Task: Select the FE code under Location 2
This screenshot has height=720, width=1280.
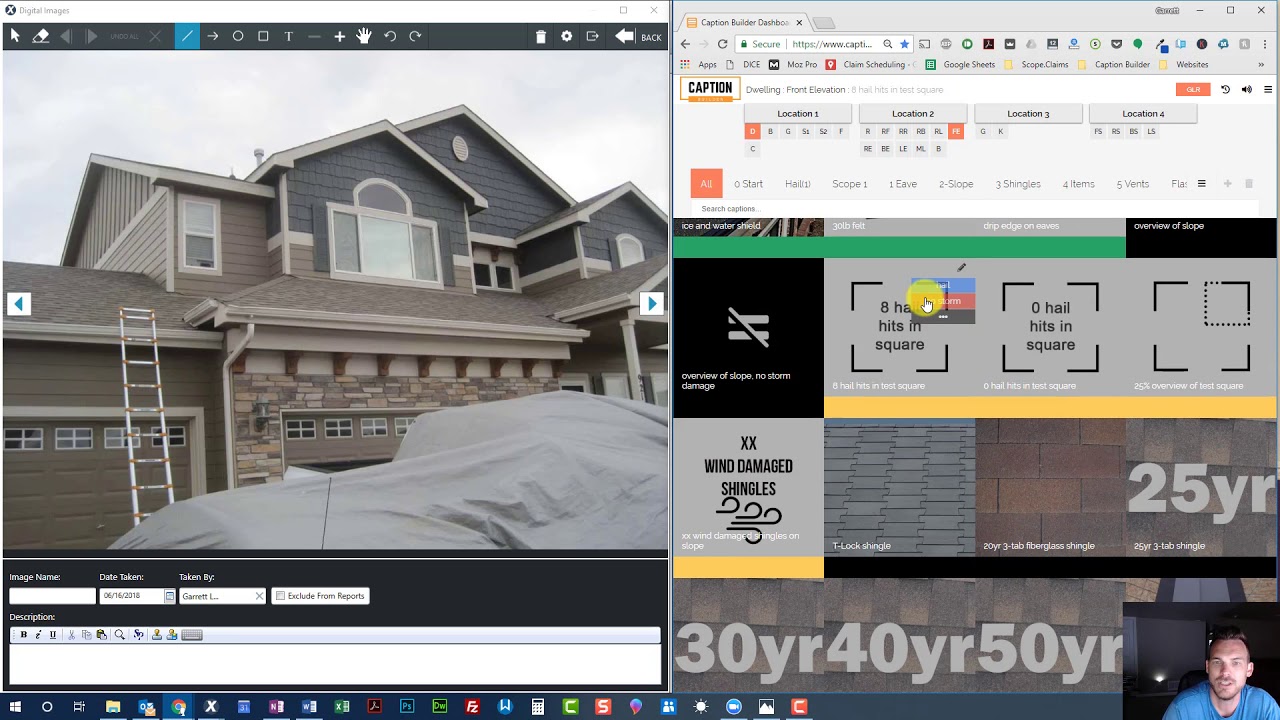Action: tap(956, 132)
